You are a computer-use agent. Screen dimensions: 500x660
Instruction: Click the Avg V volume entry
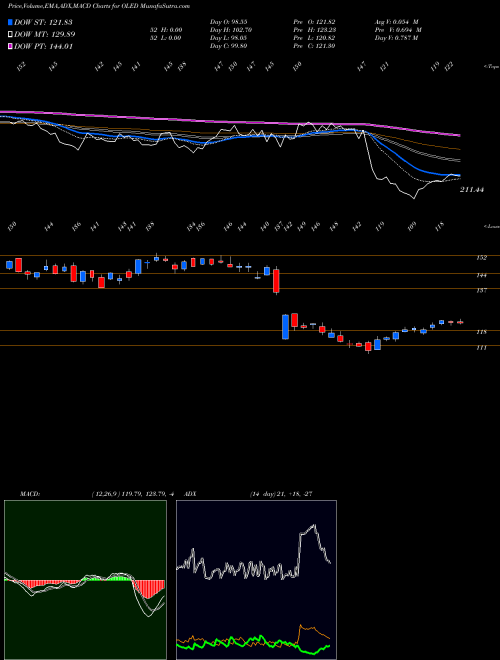396,21
